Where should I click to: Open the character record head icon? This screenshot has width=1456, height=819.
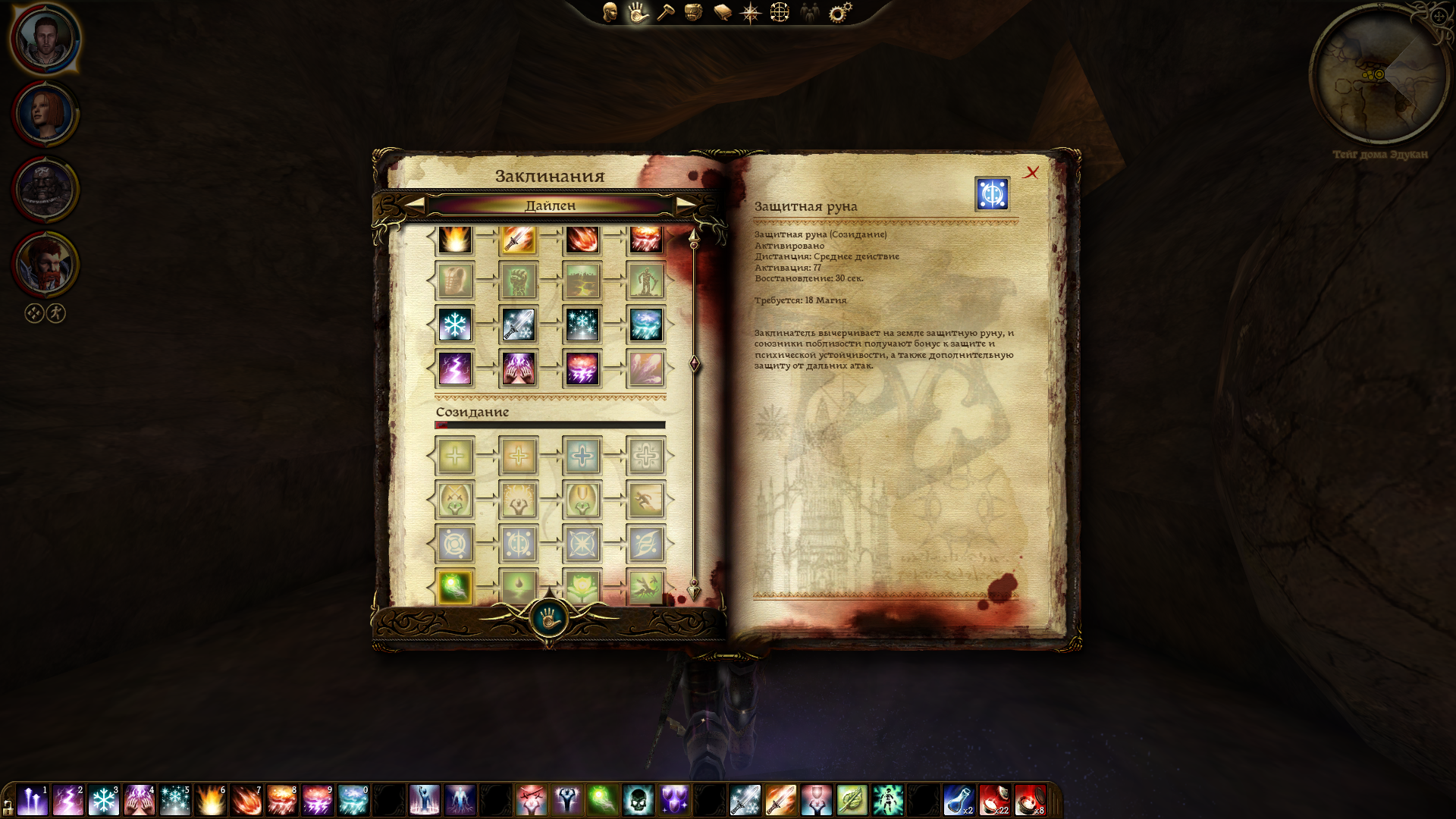(x=610, y=12)
